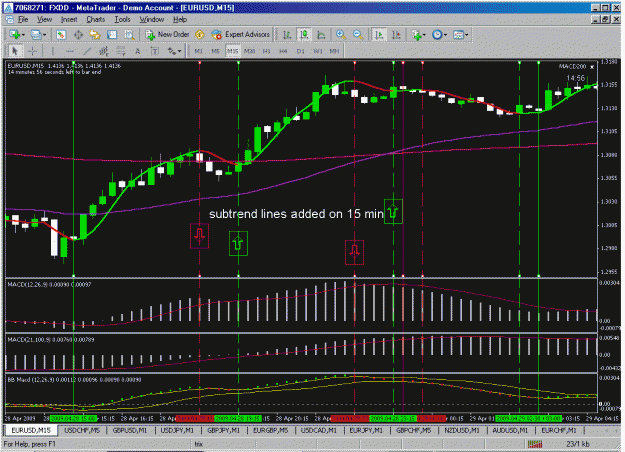Switch timeframe to MN
Image resolution: width=625 pixels, height=452 pixels.
[x=334, y=51]
